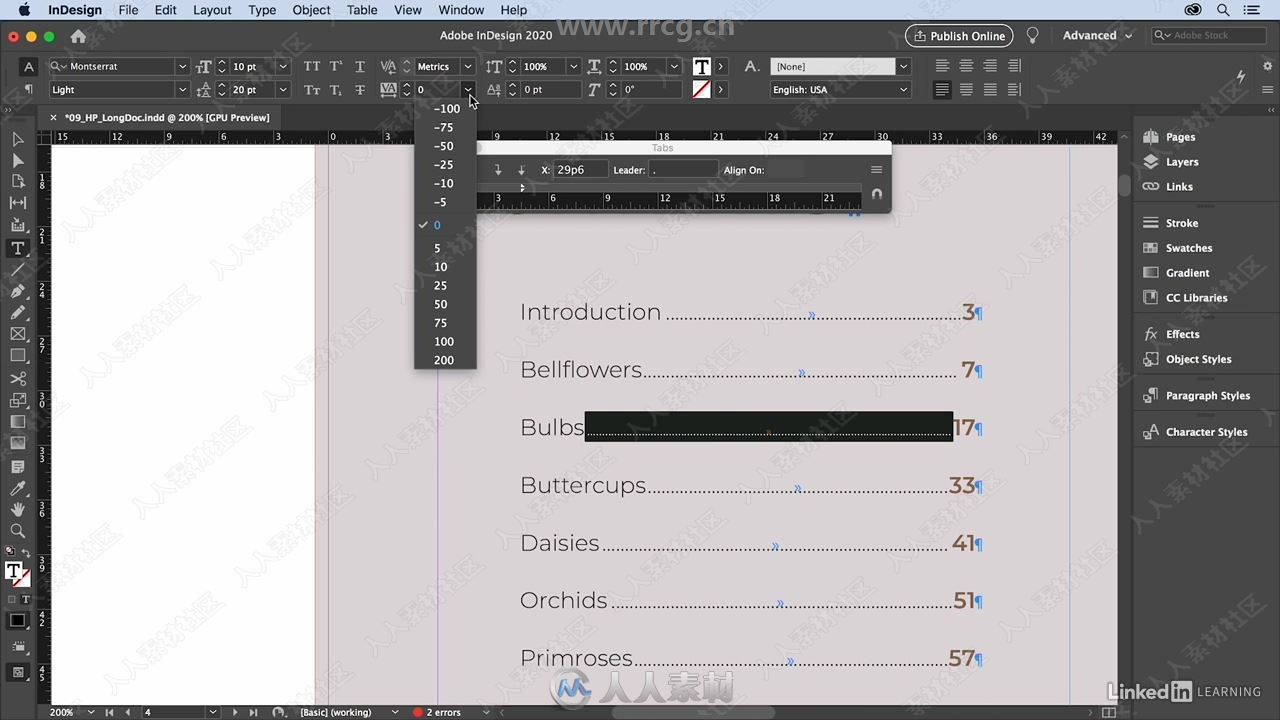This screenshot has height=720, width=1280.
Task: Select the Scissors tool
Action: click(18, 379)
